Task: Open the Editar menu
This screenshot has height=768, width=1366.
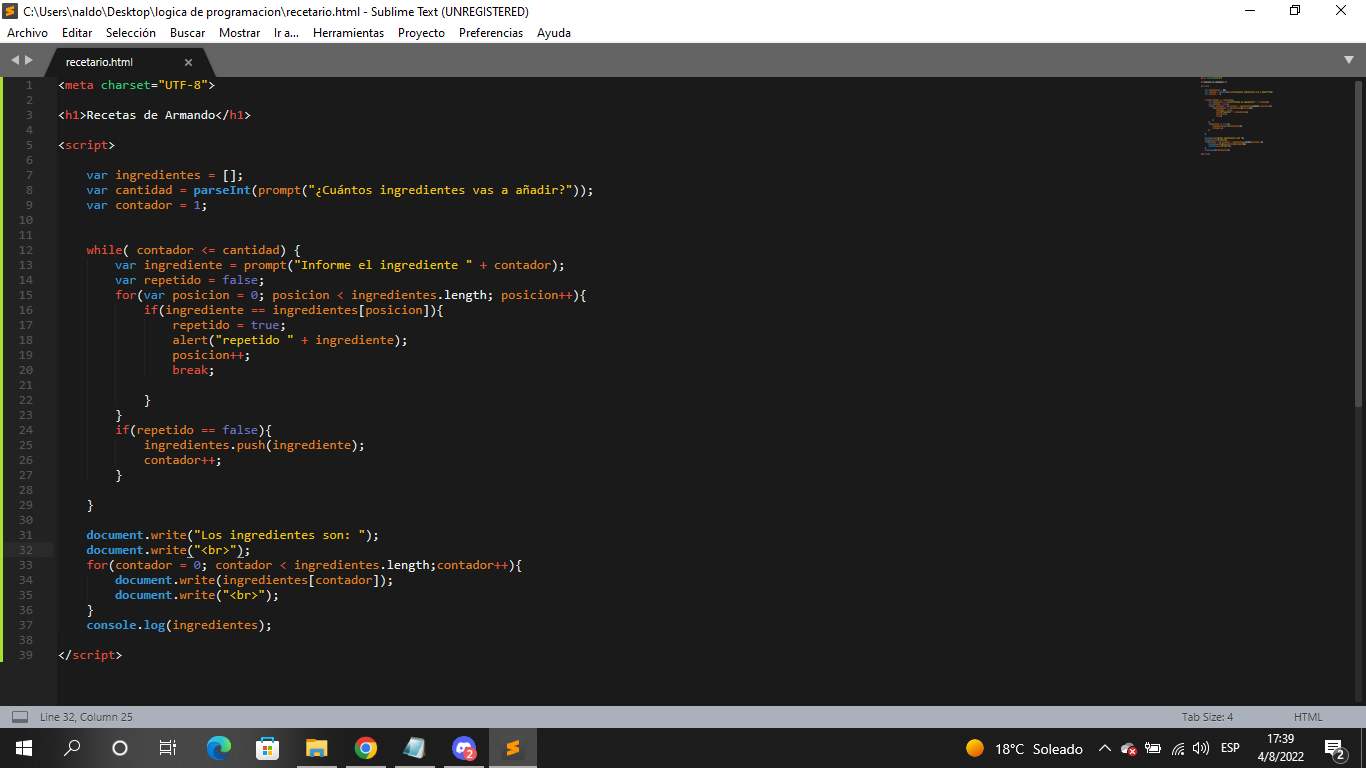Action: [77, 33]
